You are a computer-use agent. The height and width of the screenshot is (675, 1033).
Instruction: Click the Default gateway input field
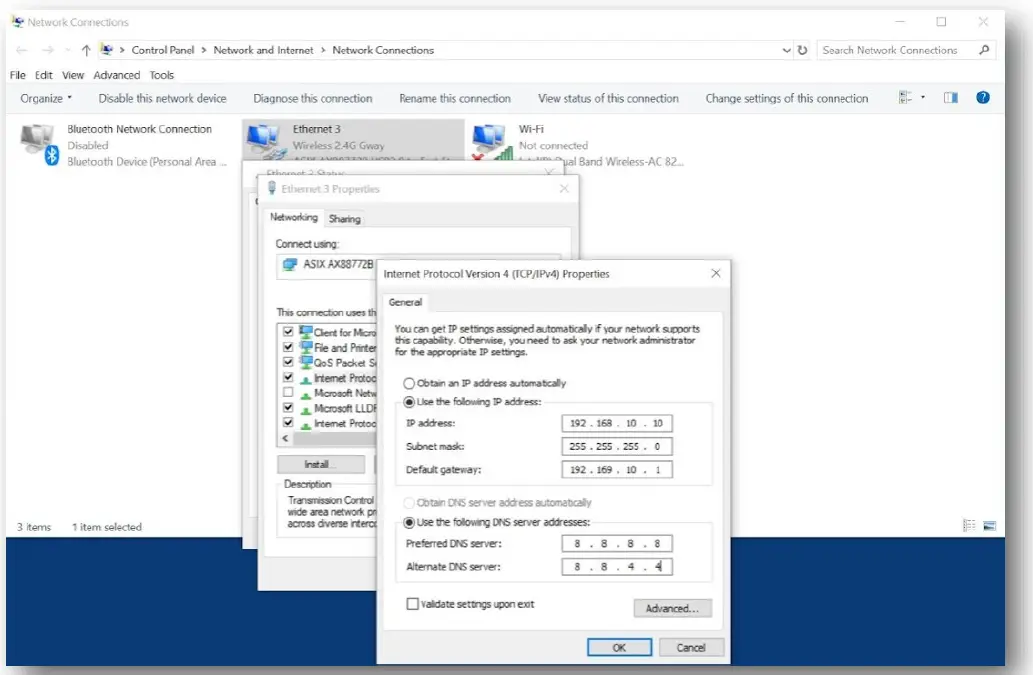coord(617,469)
